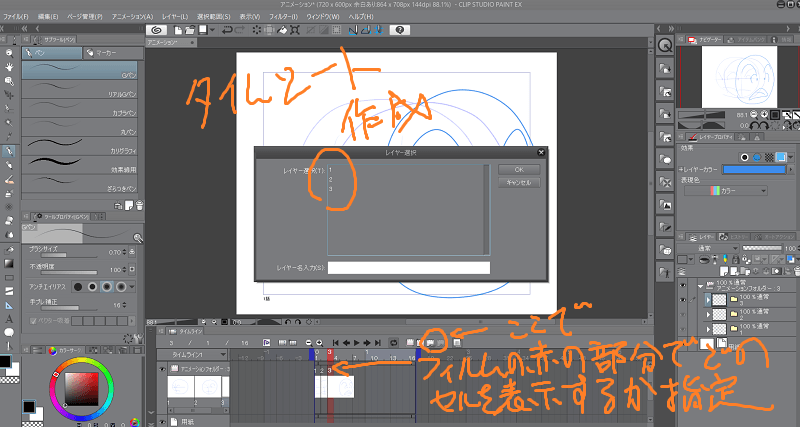Click the blue layer color swatch
The height and width of the screenshot is (427, 800).
[x=751, y=171]
